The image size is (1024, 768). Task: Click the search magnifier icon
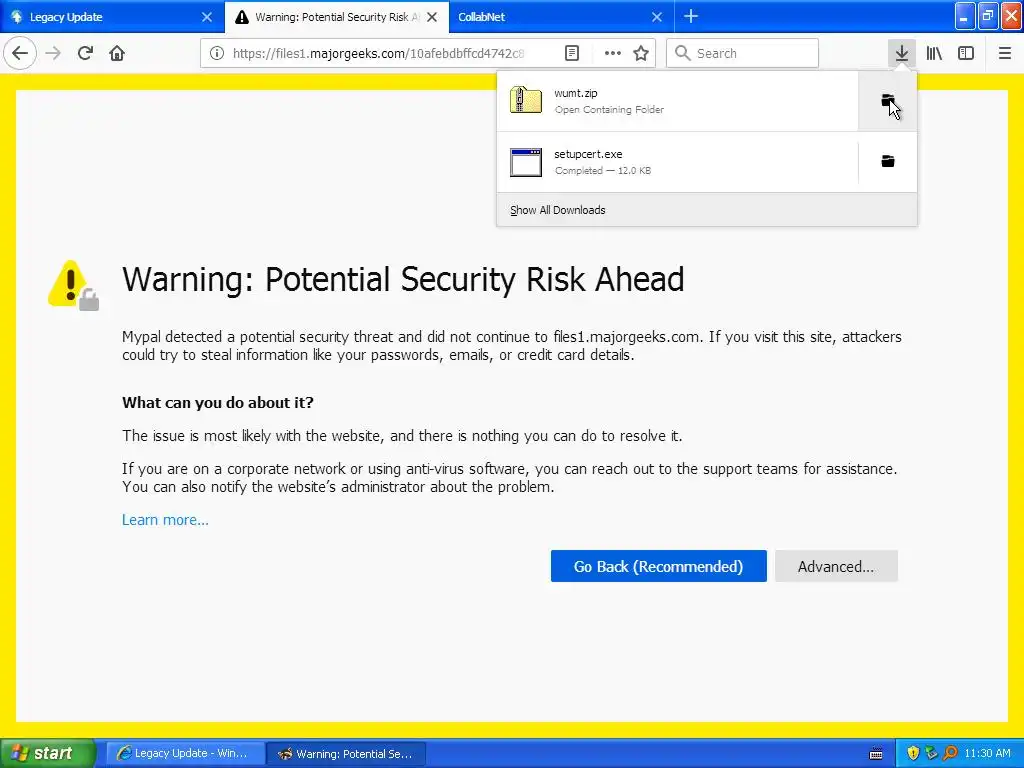pyautogui.click(x=682, y=53)
